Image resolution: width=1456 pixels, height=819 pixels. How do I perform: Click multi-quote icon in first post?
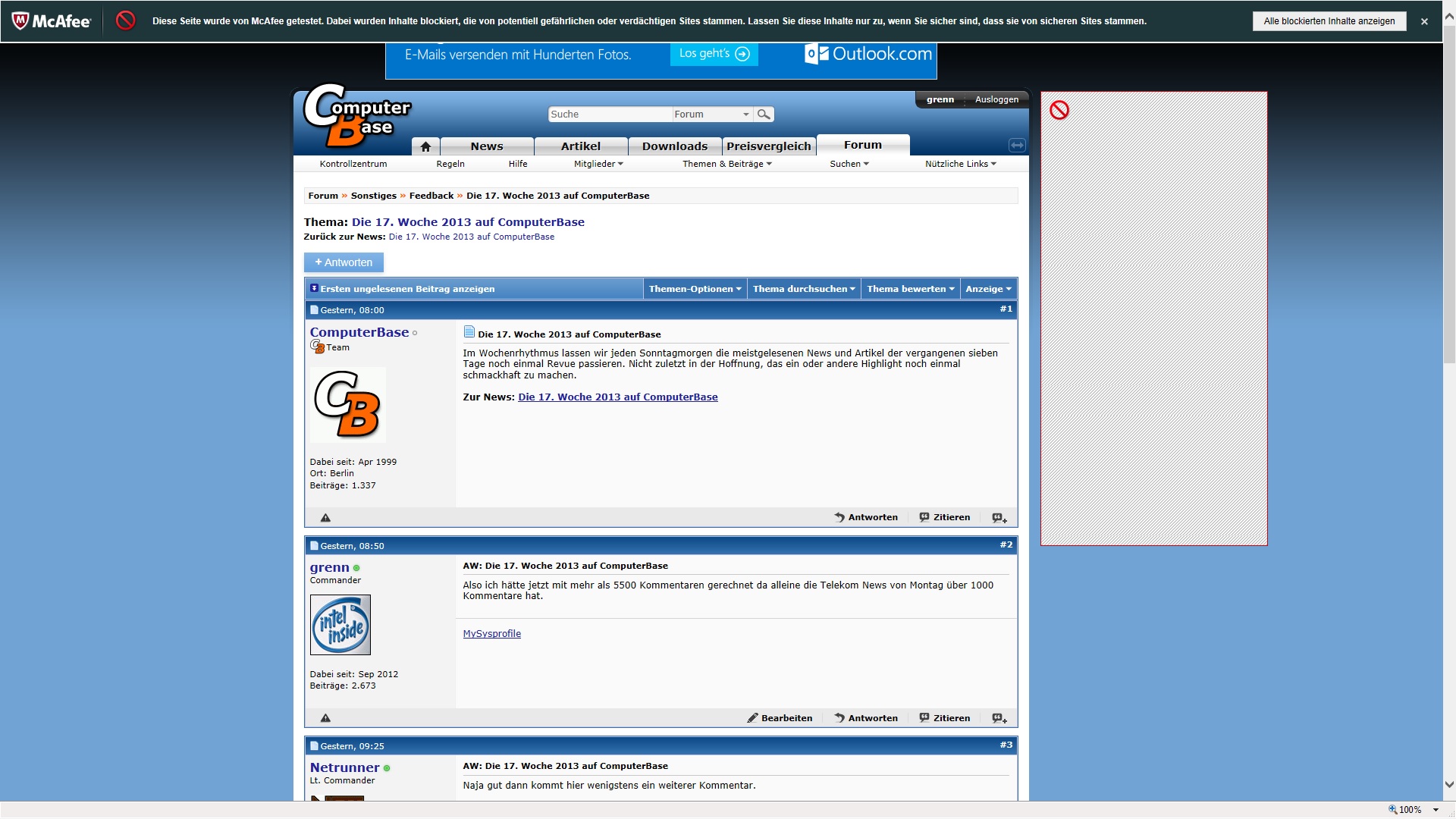click(x=999, y=518)
